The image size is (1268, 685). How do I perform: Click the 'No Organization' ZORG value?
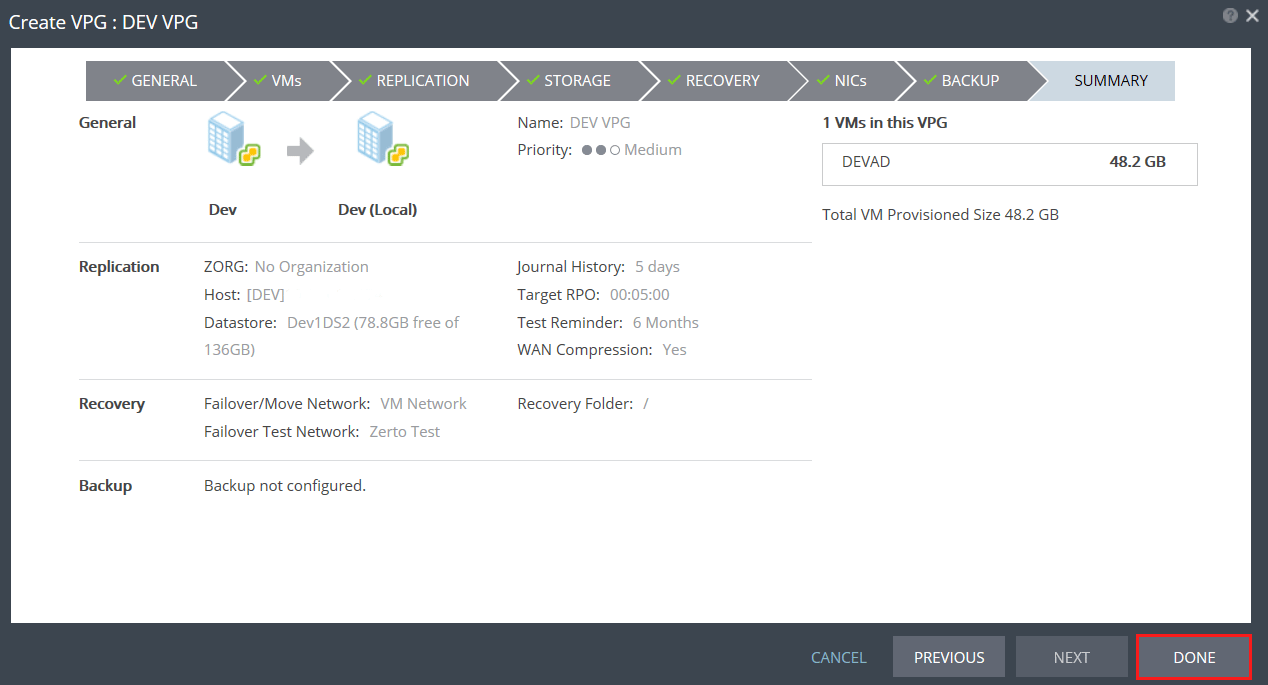pyautogui.click(x=312, y=267)
